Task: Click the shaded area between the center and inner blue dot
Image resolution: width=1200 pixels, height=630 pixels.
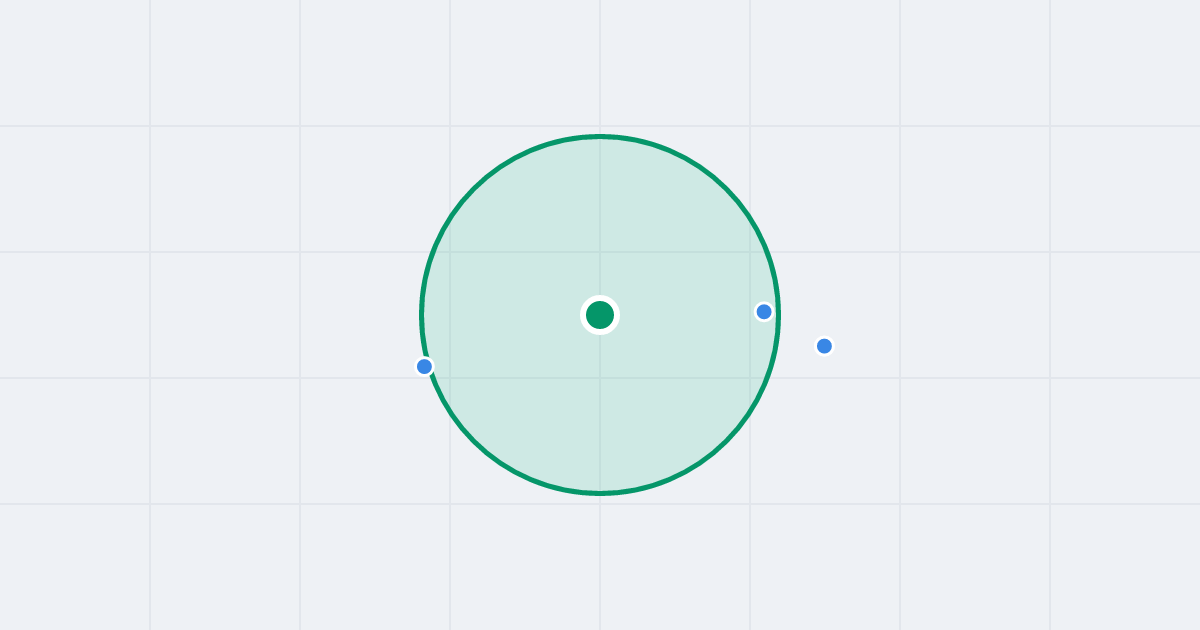Action: pos(685,314)
